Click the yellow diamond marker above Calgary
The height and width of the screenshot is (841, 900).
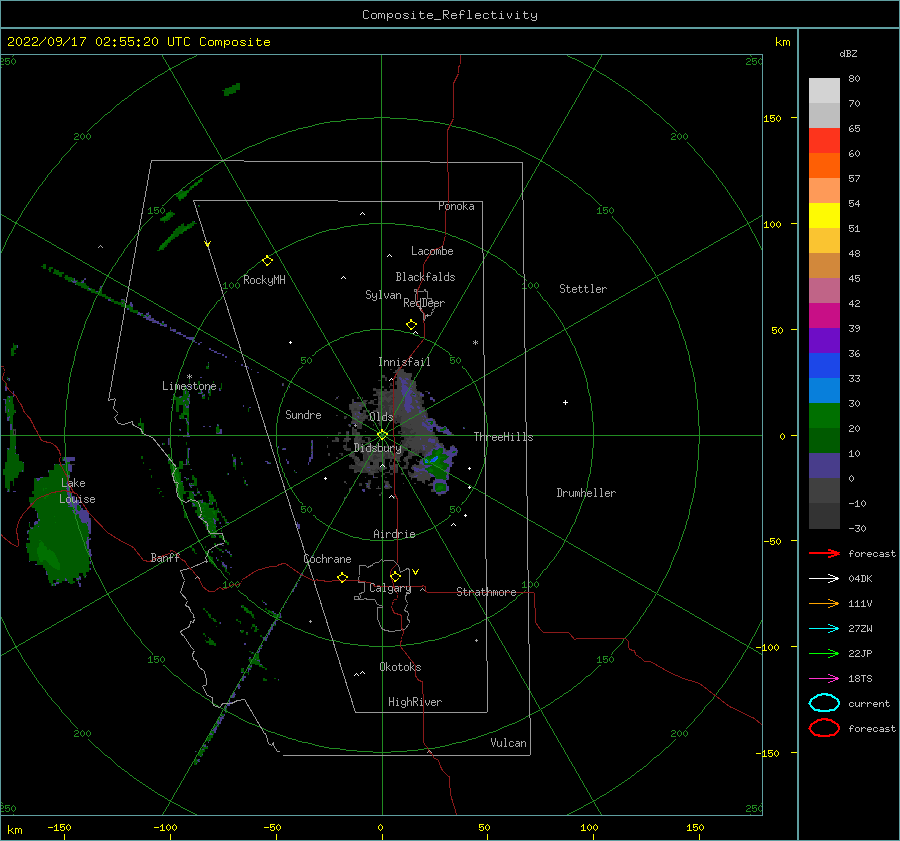[395, 576]
